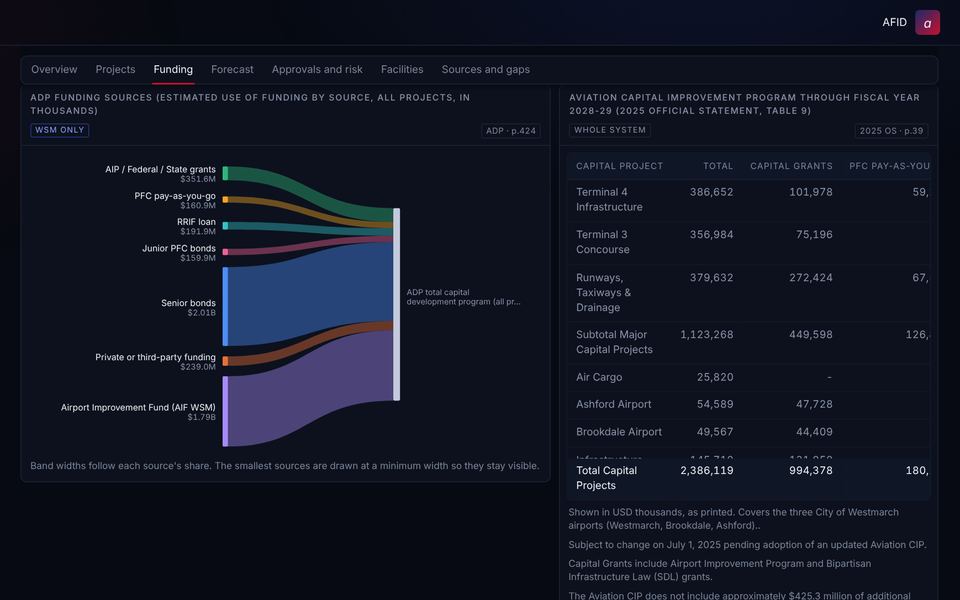Click the Air Cargo row name
This screenshot has width=960, height=600.
coord(599,377)
